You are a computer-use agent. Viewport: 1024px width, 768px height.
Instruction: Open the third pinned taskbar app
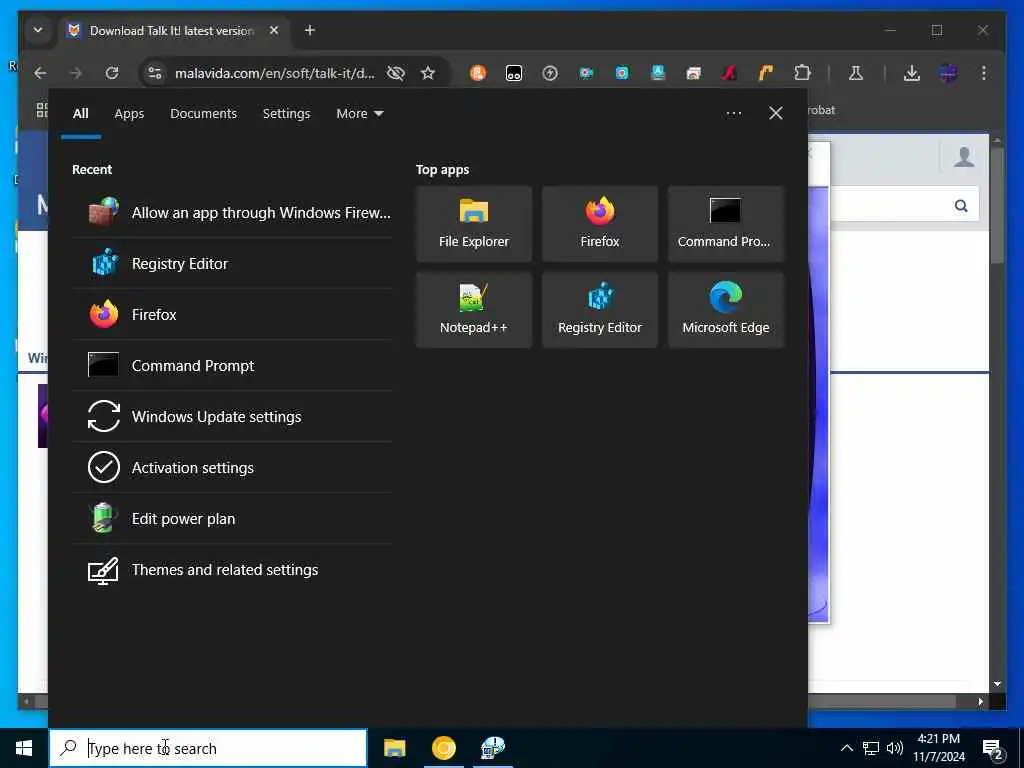493,748
